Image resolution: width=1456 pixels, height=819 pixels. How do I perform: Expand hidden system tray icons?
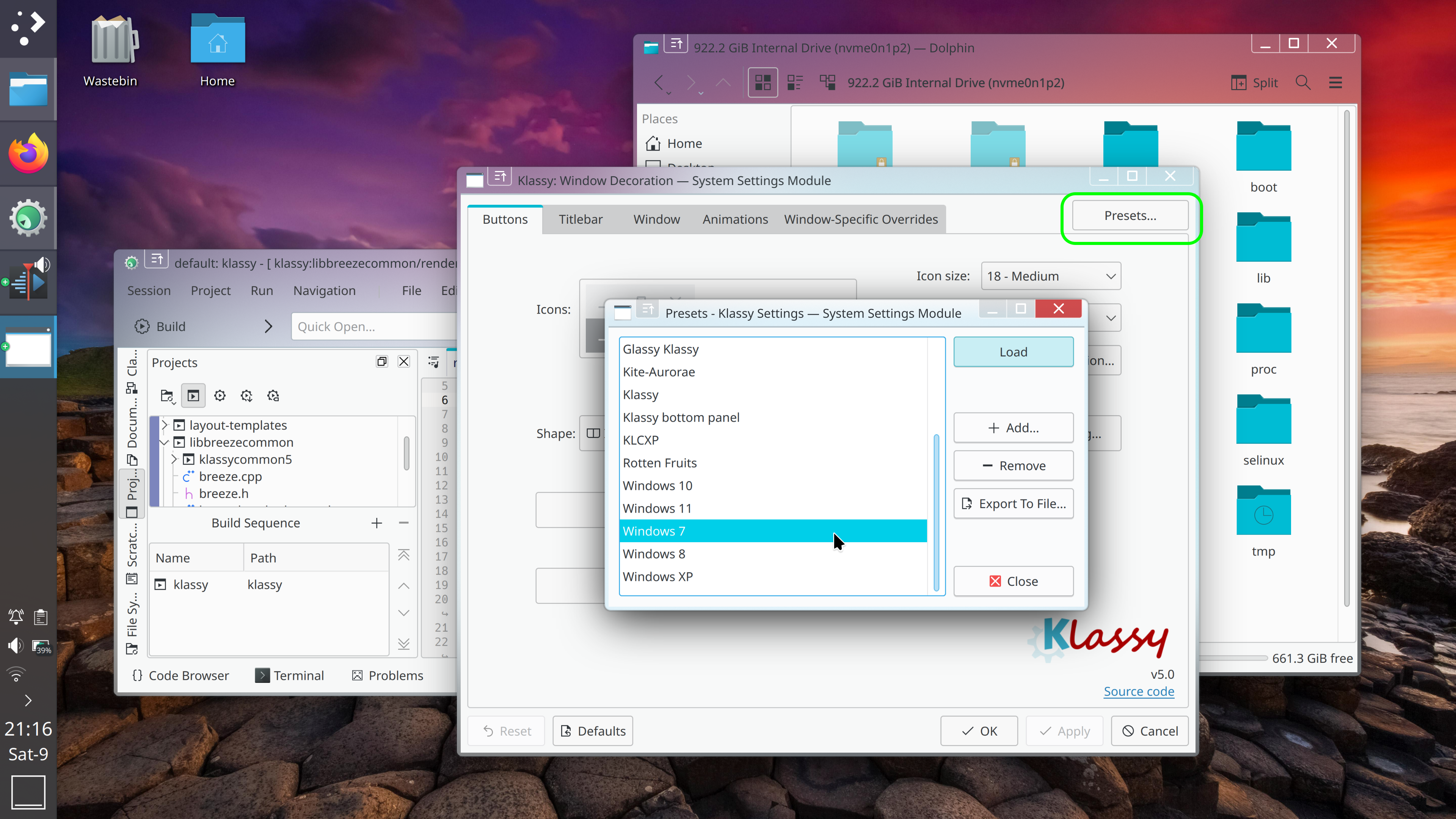coord(28,700)
